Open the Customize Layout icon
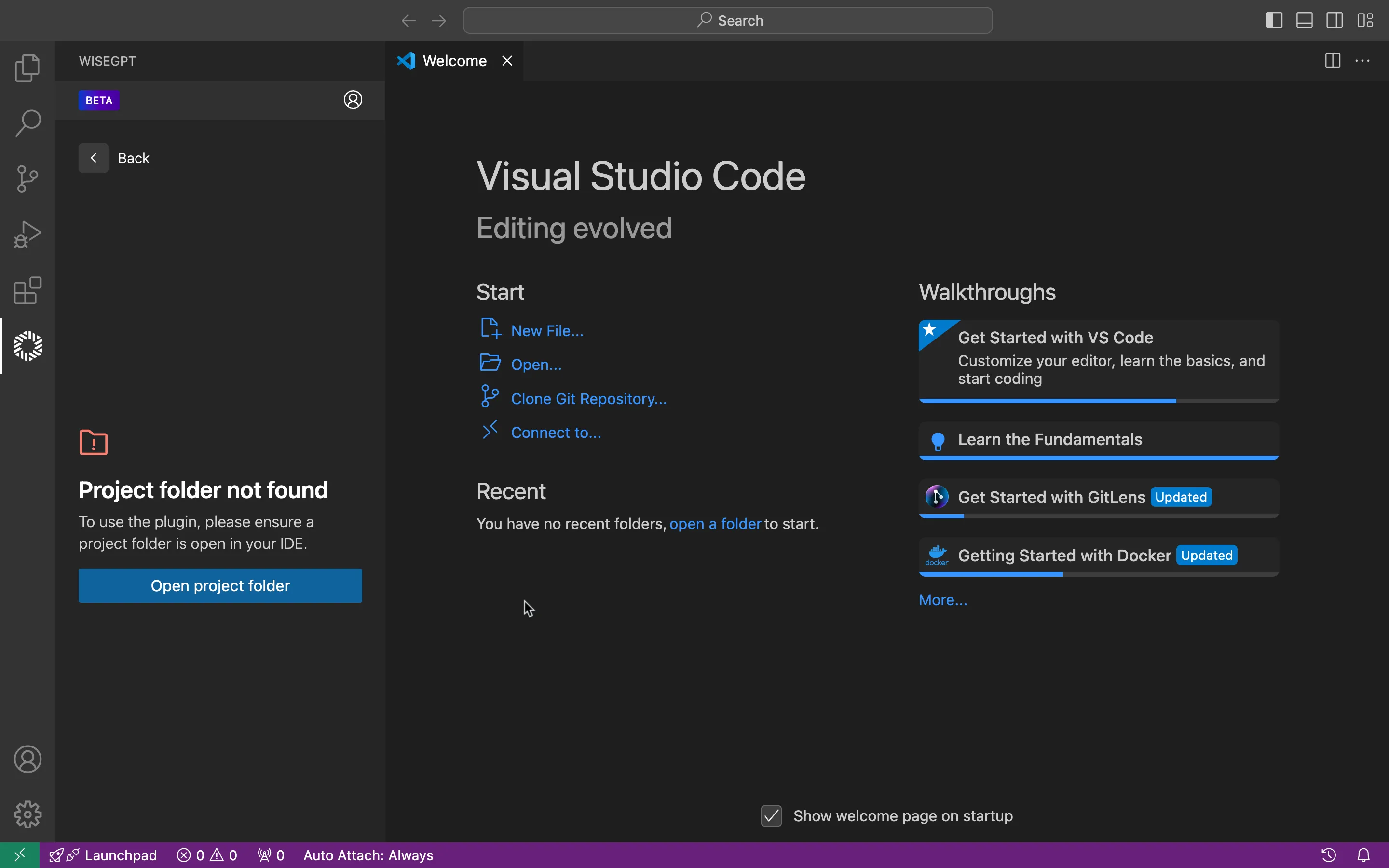Screen dimensions: 1389x868 coord(1365,21)
